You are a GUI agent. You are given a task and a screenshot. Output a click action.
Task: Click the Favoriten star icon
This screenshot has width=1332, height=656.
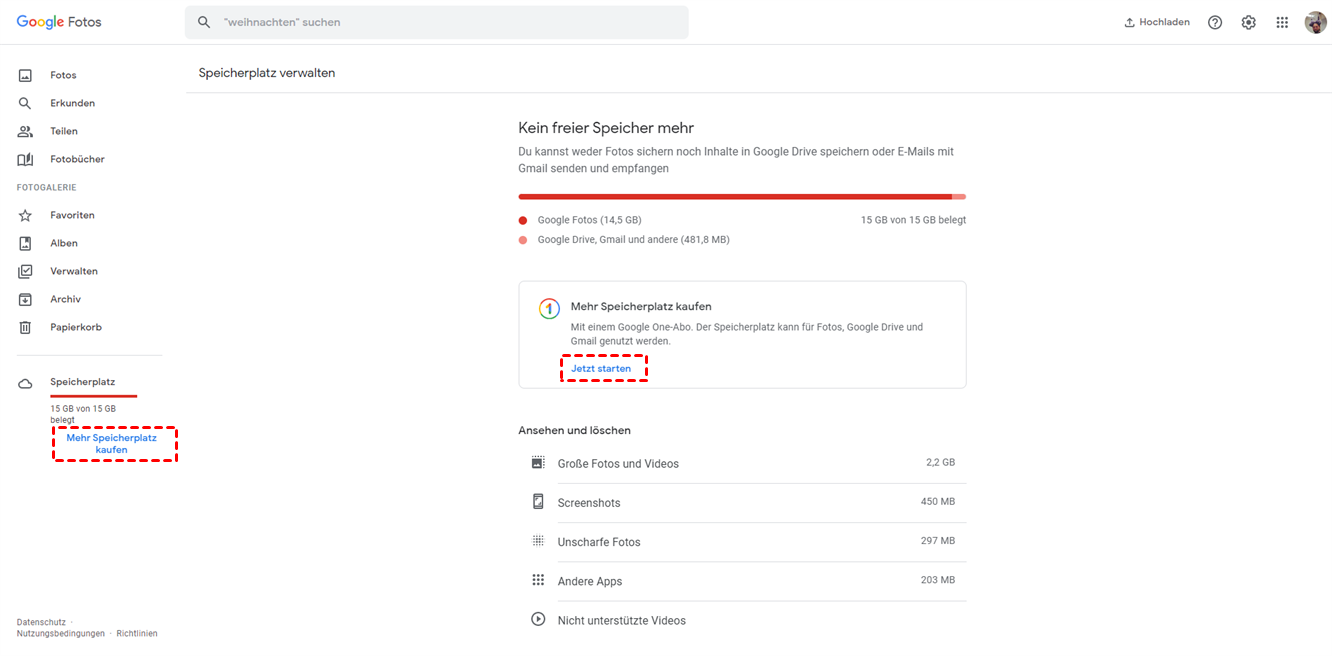coord(26,215)
